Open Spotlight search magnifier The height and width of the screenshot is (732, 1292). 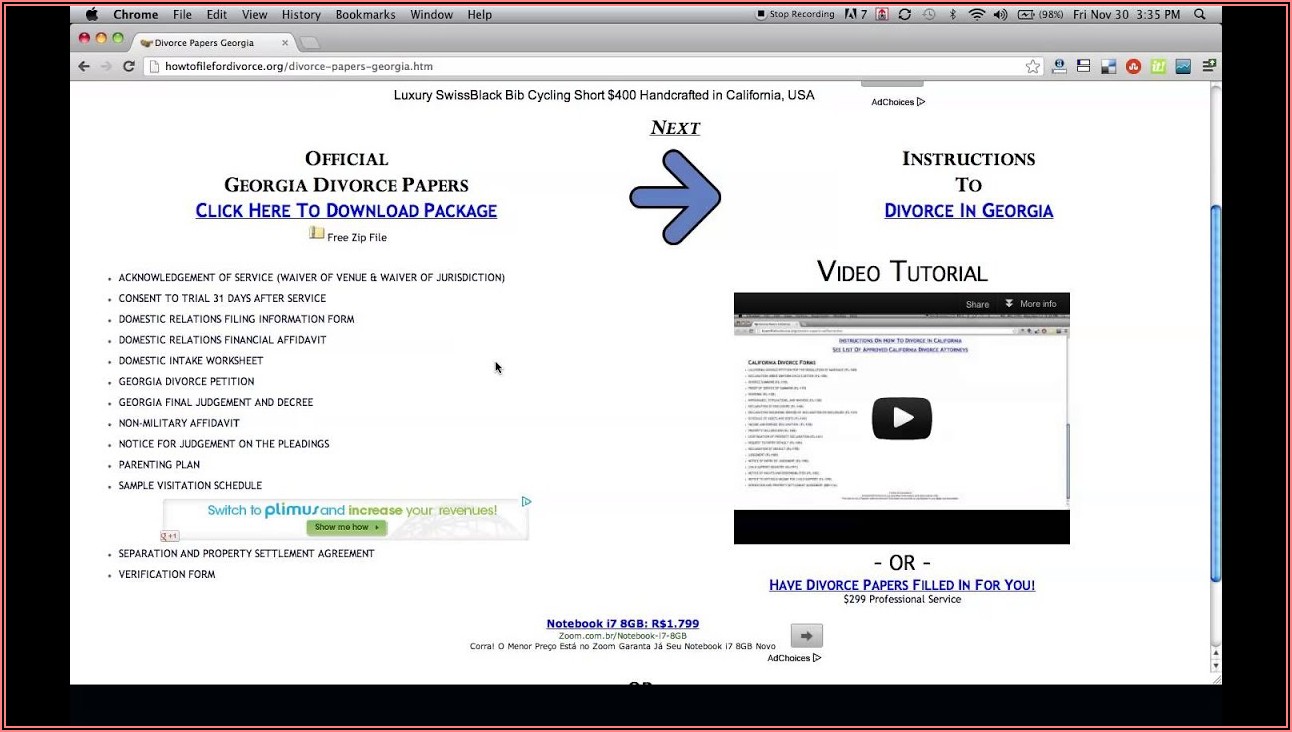(x=1200, y=14)
